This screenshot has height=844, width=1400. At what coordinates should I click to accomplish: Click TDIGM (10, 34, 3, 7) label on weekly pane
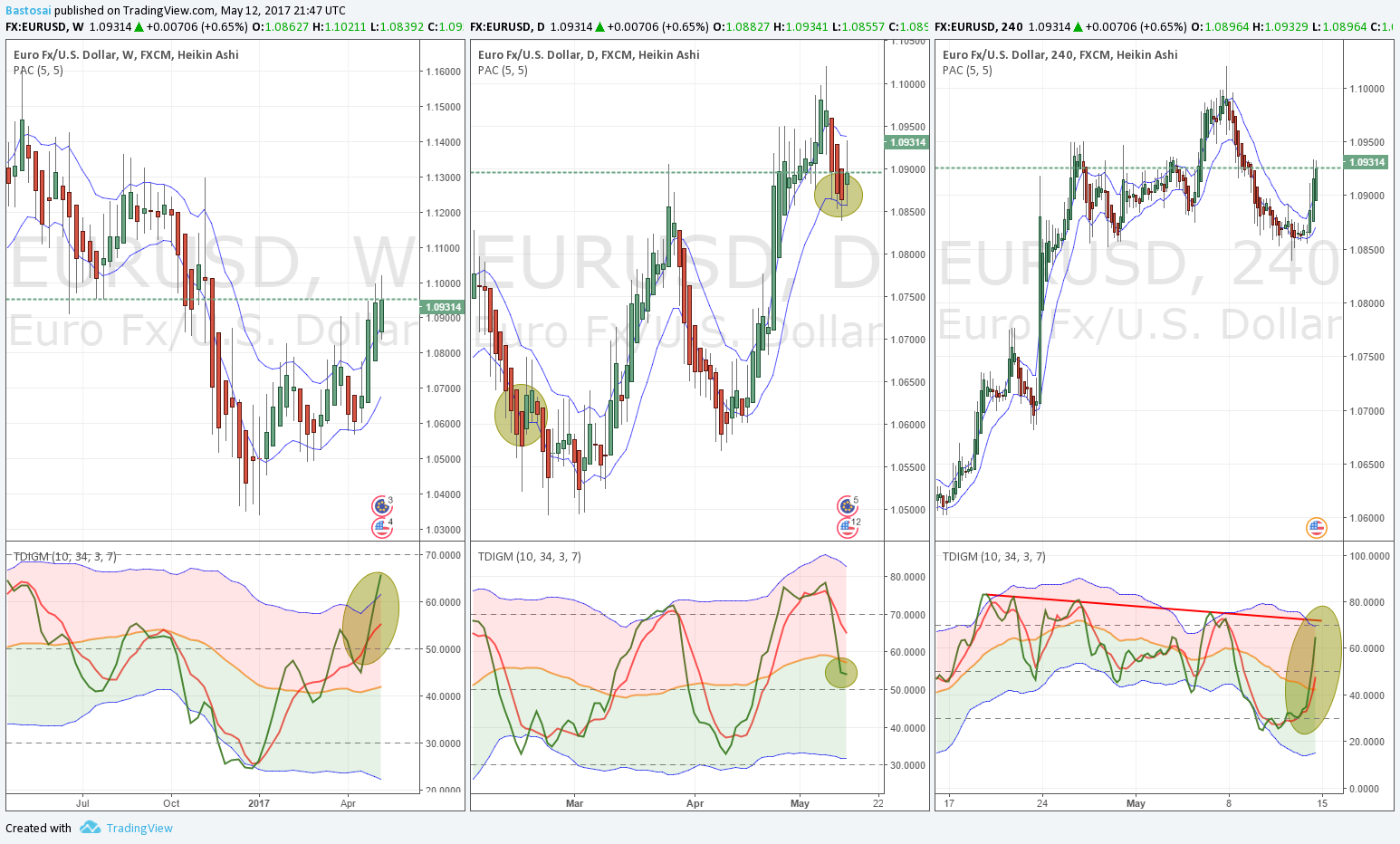[x=65, y=556]
